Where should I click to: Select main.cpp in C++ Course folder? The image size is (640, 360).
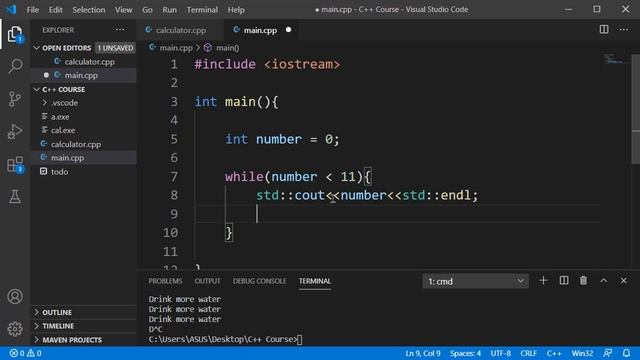[x=84, y=158]
